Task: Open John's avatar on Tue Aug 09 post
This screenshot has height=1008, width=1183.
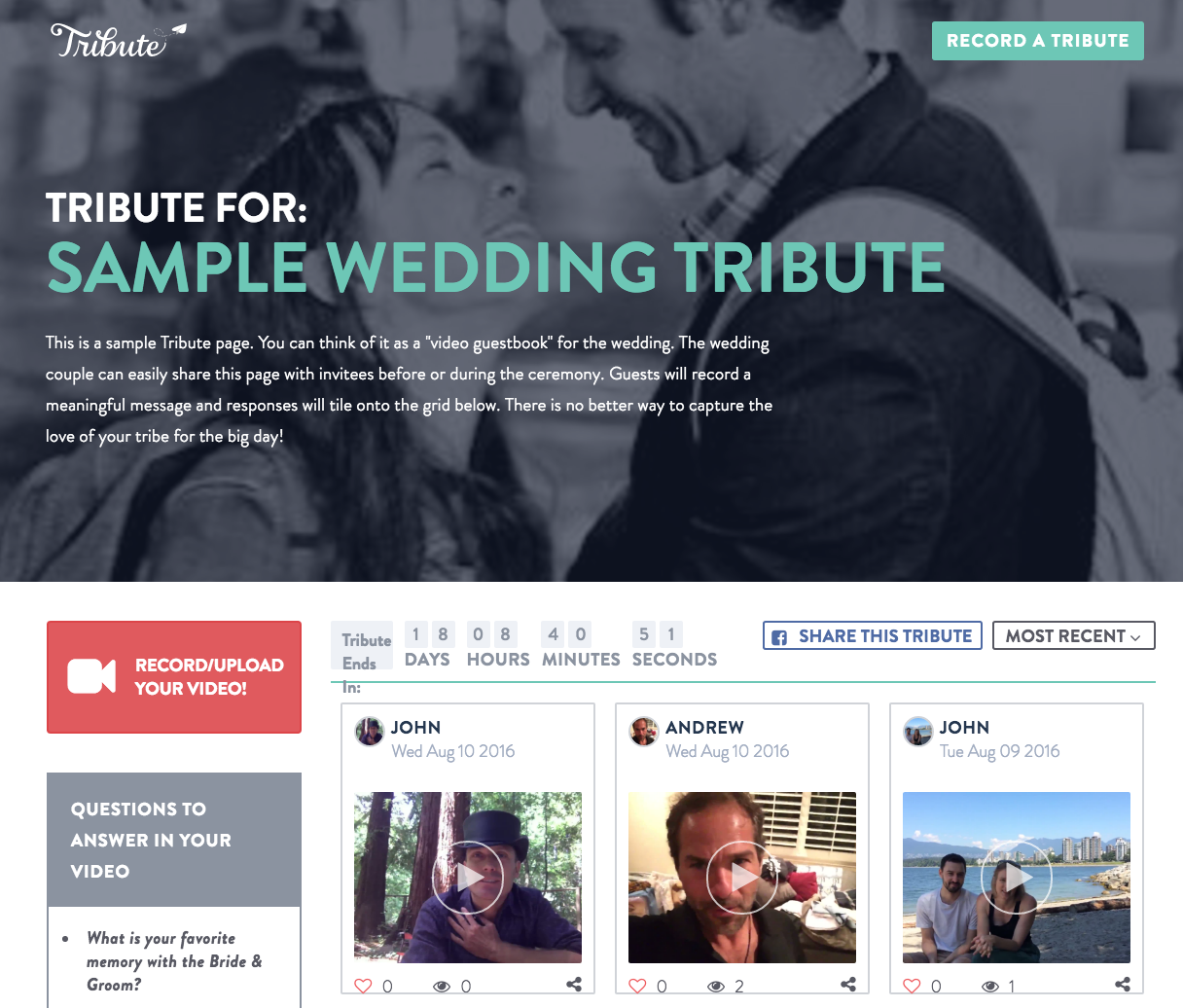Action: coord(917,731)
